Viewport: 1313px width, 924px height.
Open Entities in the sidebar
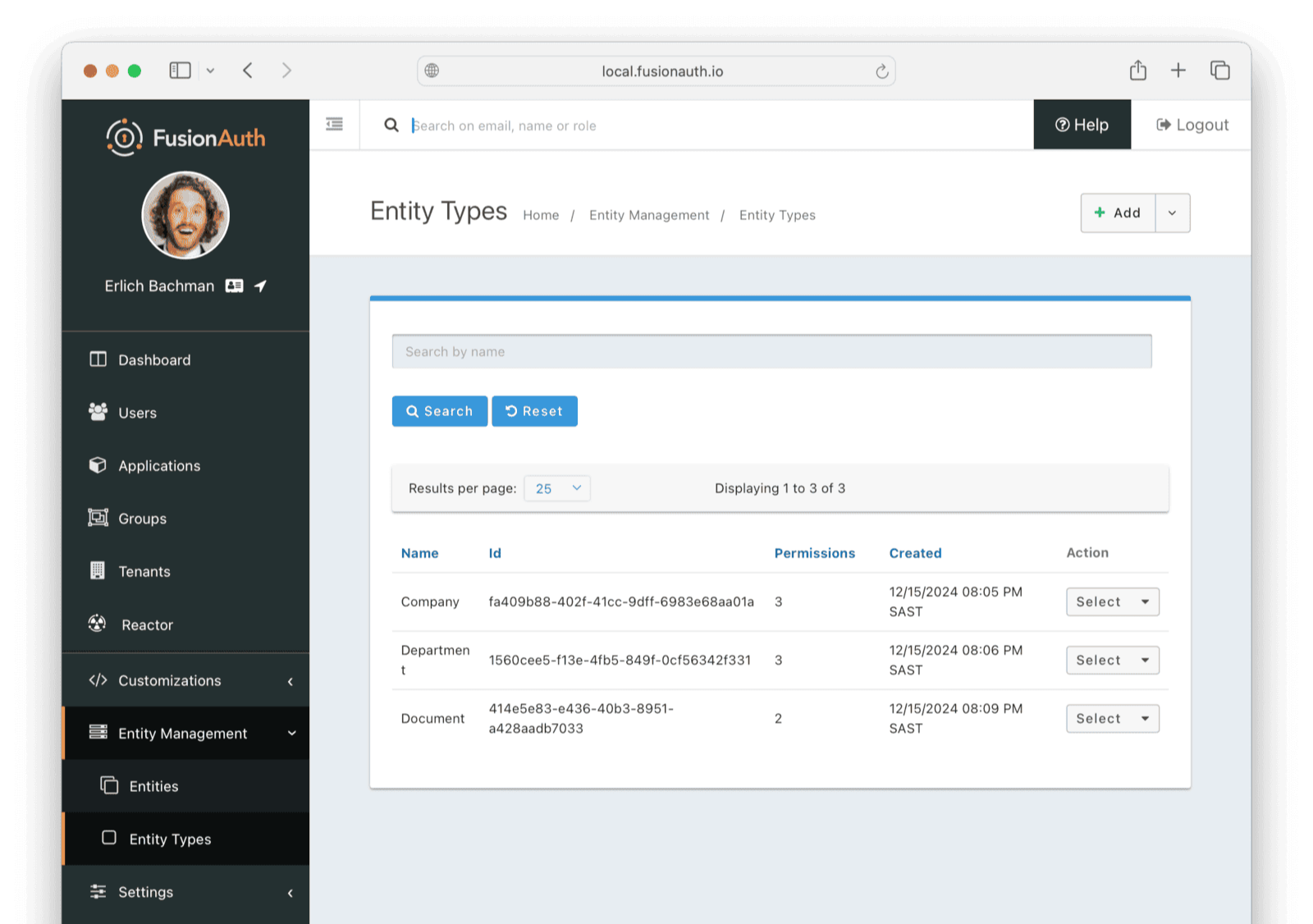pyautogui.click(x=153, y=786)
